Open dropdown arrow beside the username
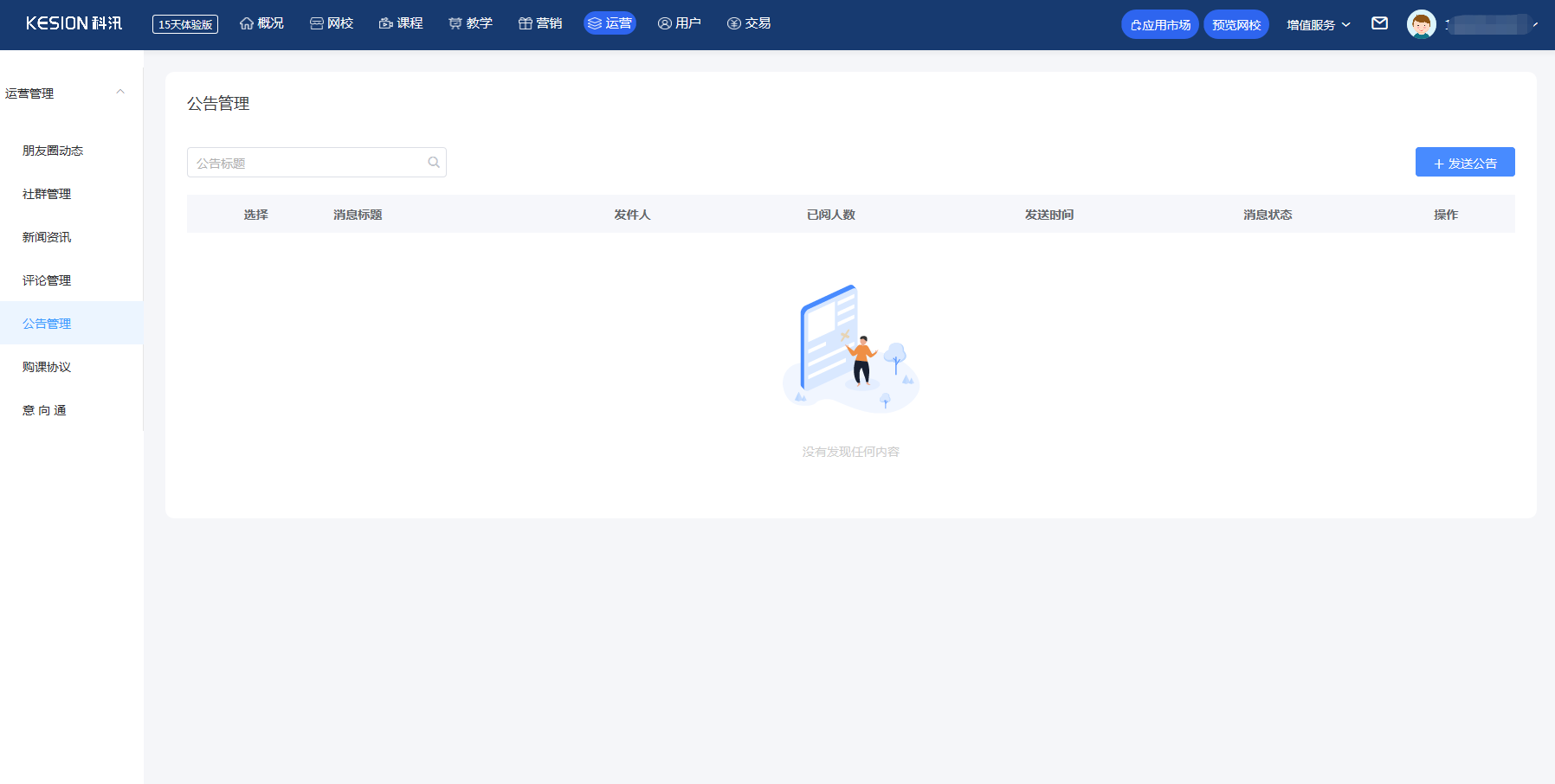 pyautogui.click(x=1535, y=24)
